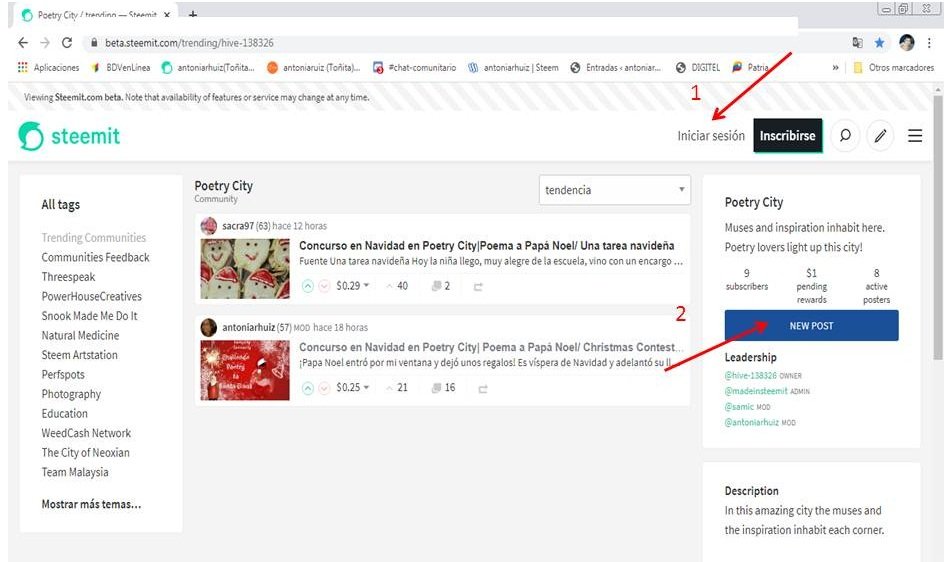Open the Christmas Contest post title
Viewport: 948px width, 562px height.
point(490,347)
